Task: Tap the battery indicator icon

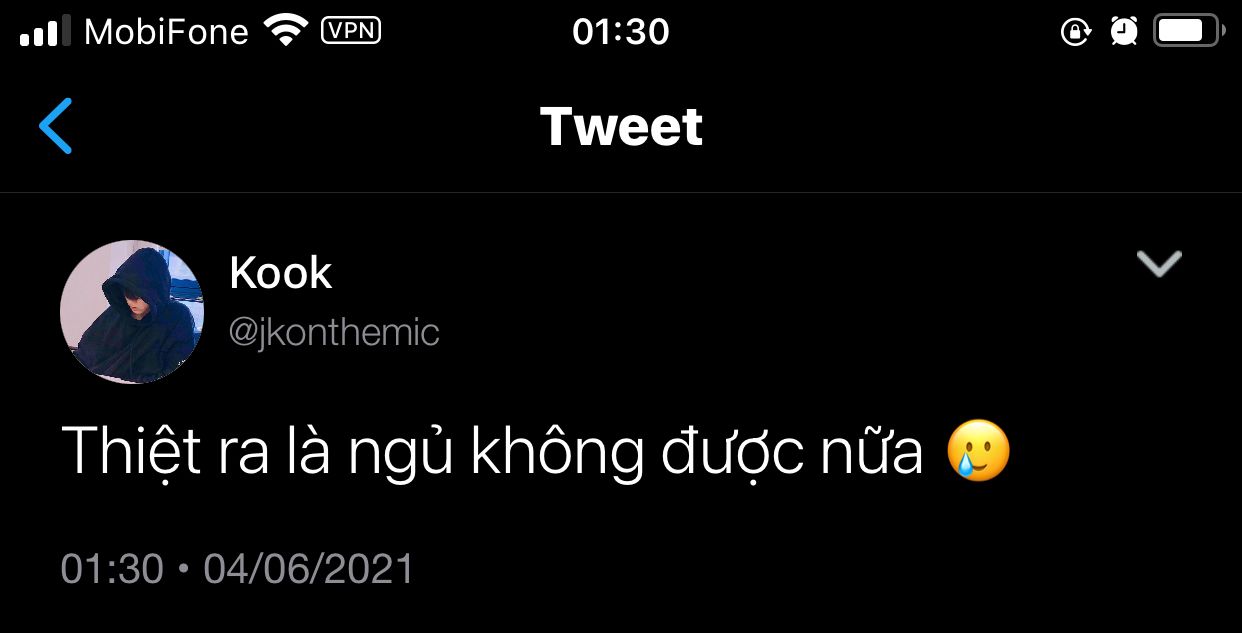Action: (1188, 31)
